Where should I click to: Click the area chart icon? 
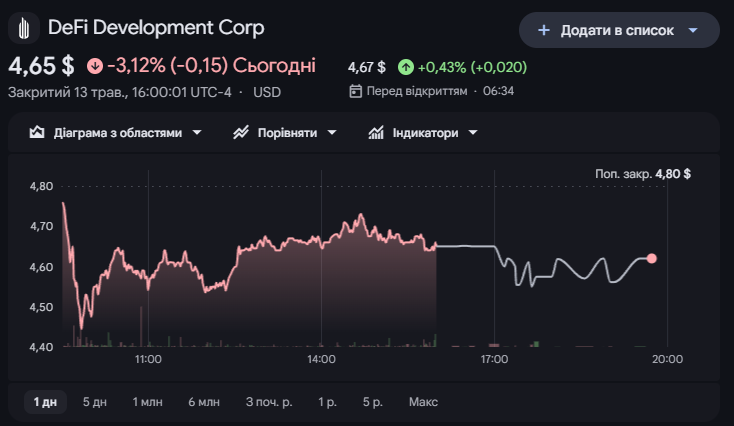[37, 132]
